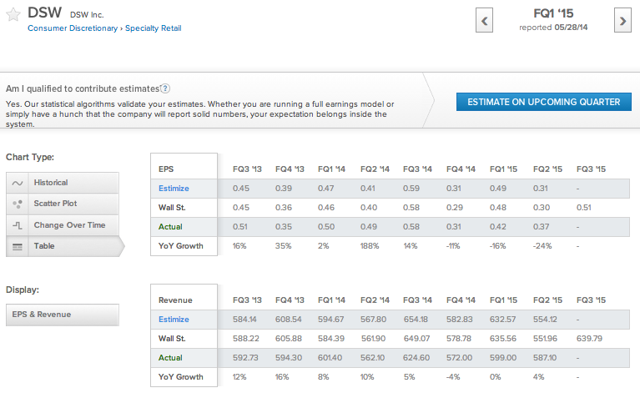640x398 pixels.
Task: Click Estimize link in Revenue table
Action: 174,319
